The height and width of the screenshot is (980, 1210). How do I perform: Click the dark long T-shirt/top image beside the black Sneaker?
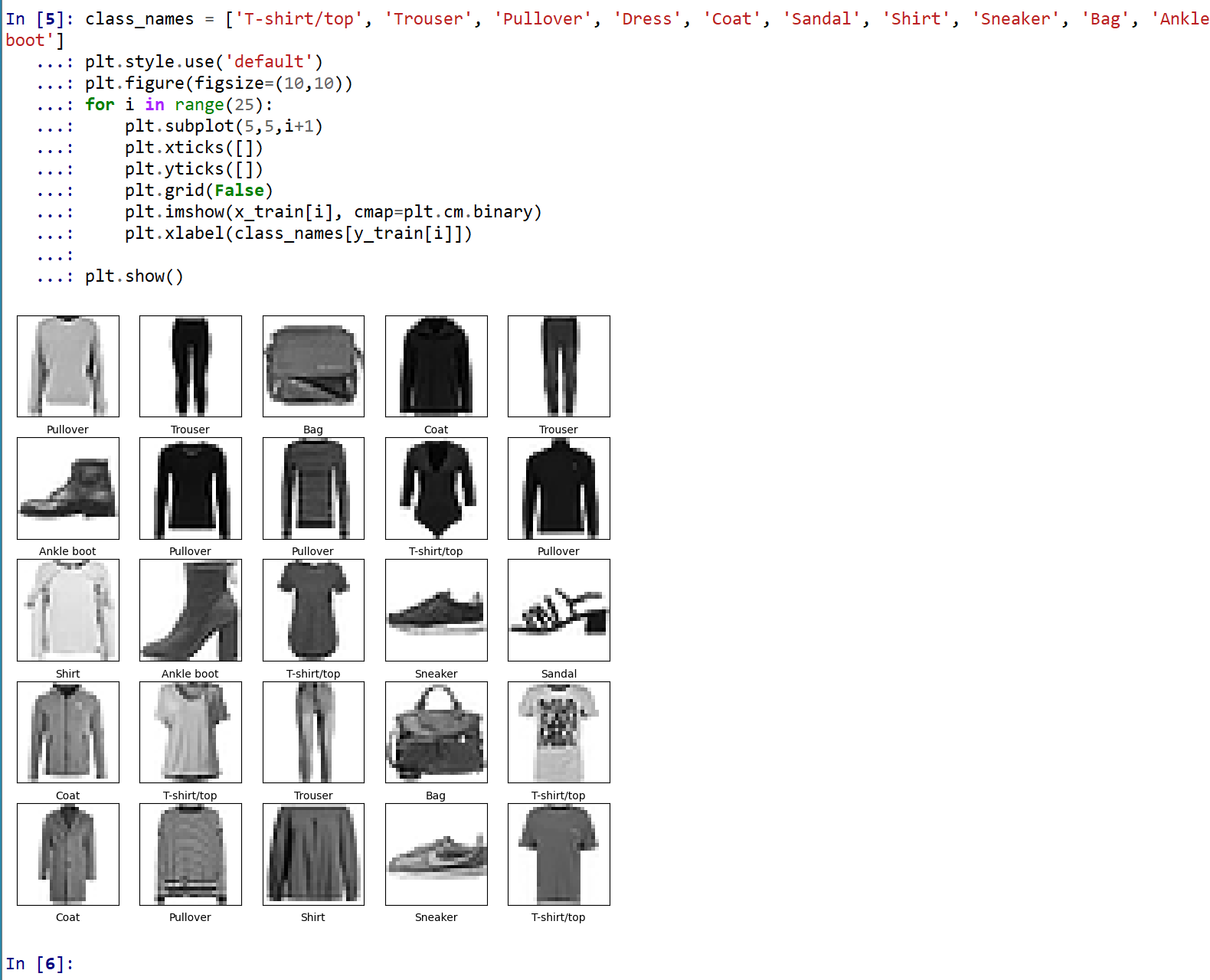(x=313, y=610)
